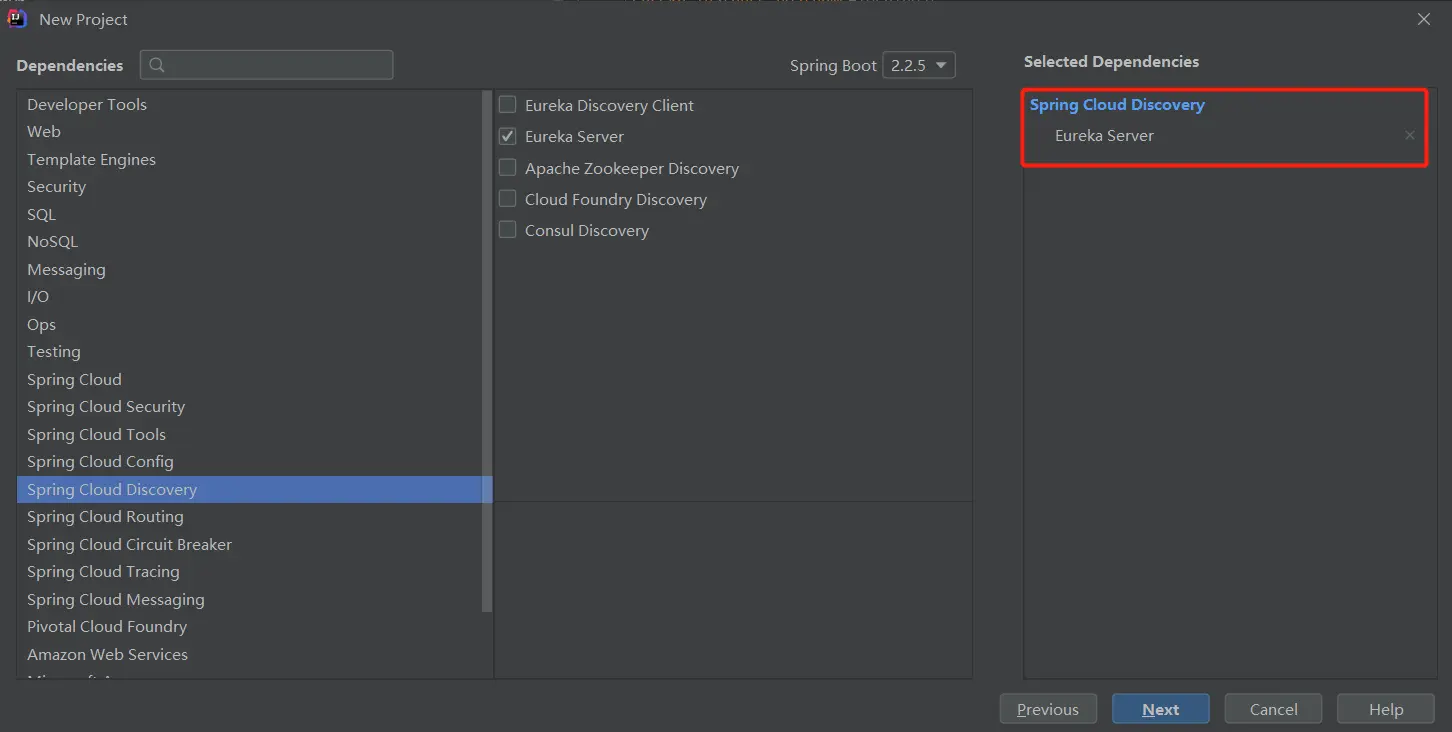Click the IntelliJ IDEA logo icon in title bar
The image size is (1452, 732).
tap(17, 19)
